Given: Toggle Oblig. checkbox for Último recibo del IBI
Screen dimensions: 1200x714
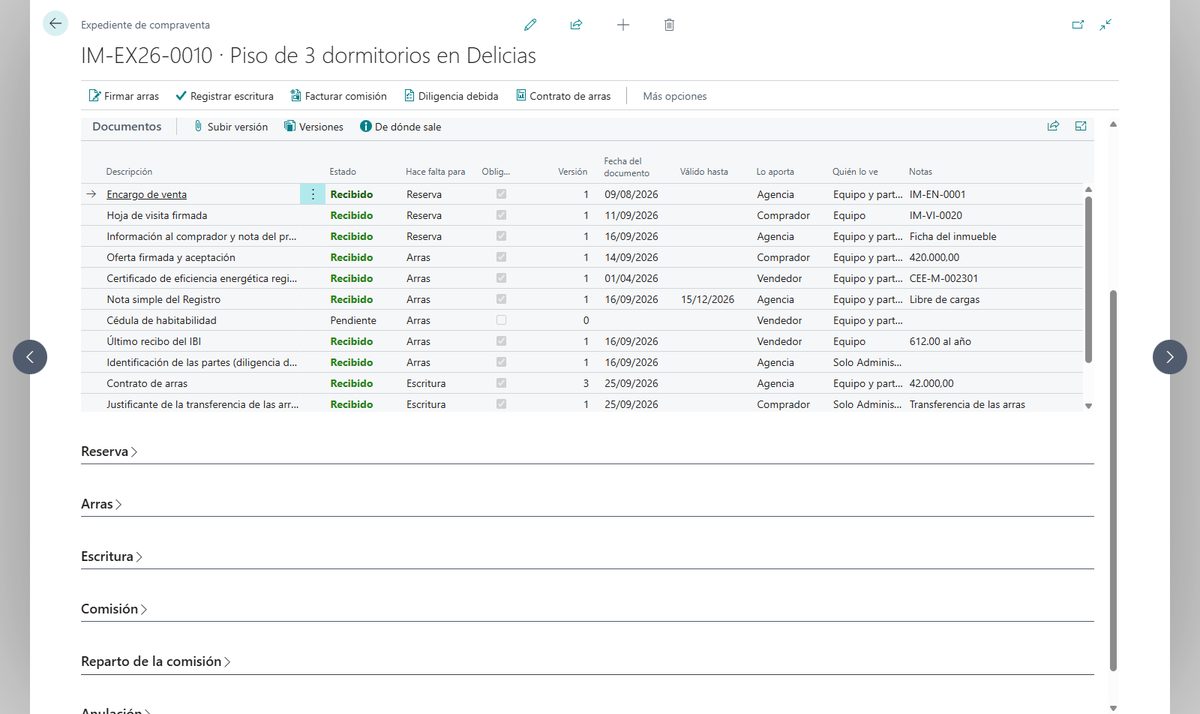Looking at the screenshot, I should pos(501,341).
